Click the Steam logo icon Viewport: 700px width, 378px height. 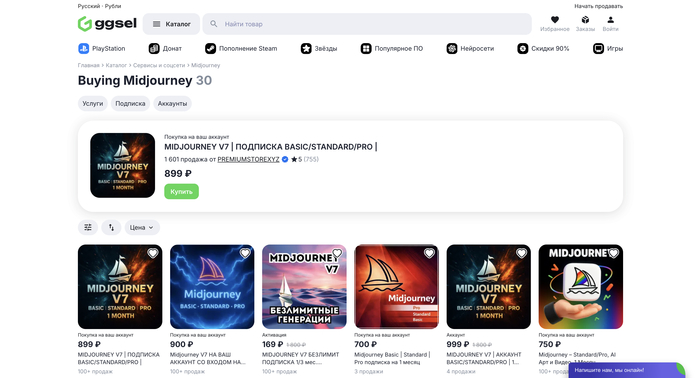pos(210,49)
